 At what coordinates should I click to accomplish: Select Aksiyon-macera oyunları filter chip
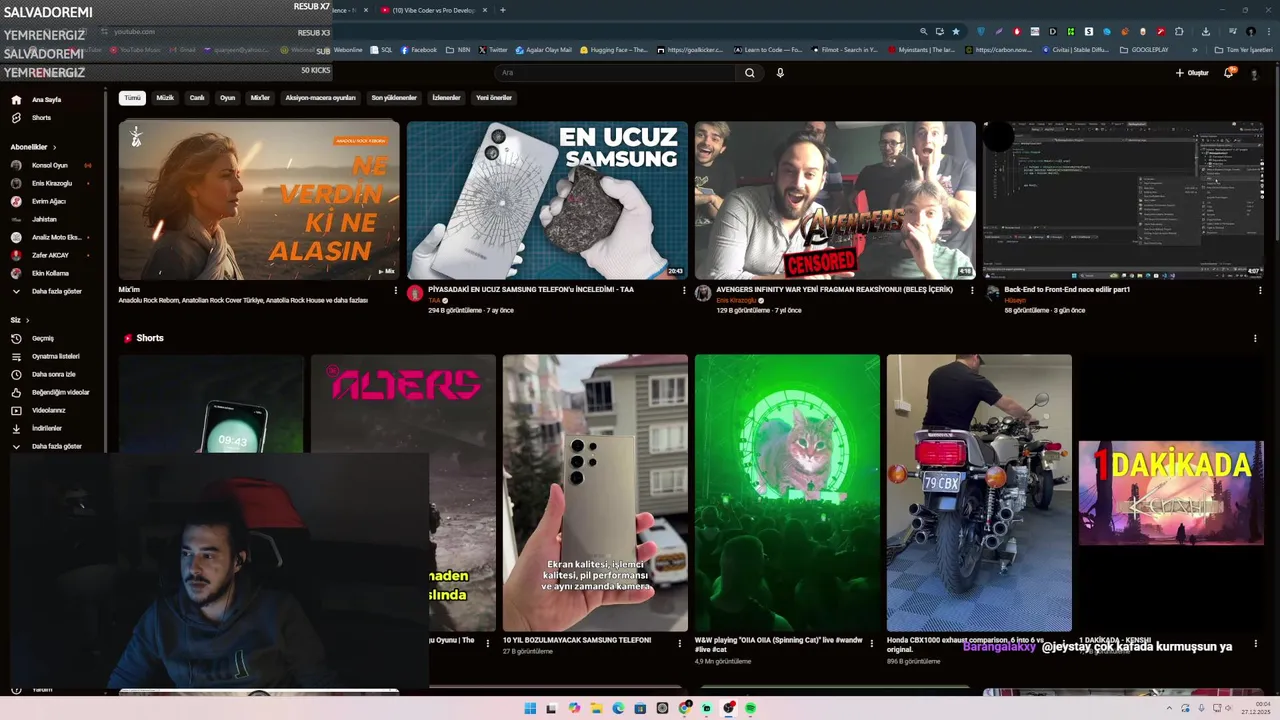tap(320, 98)
